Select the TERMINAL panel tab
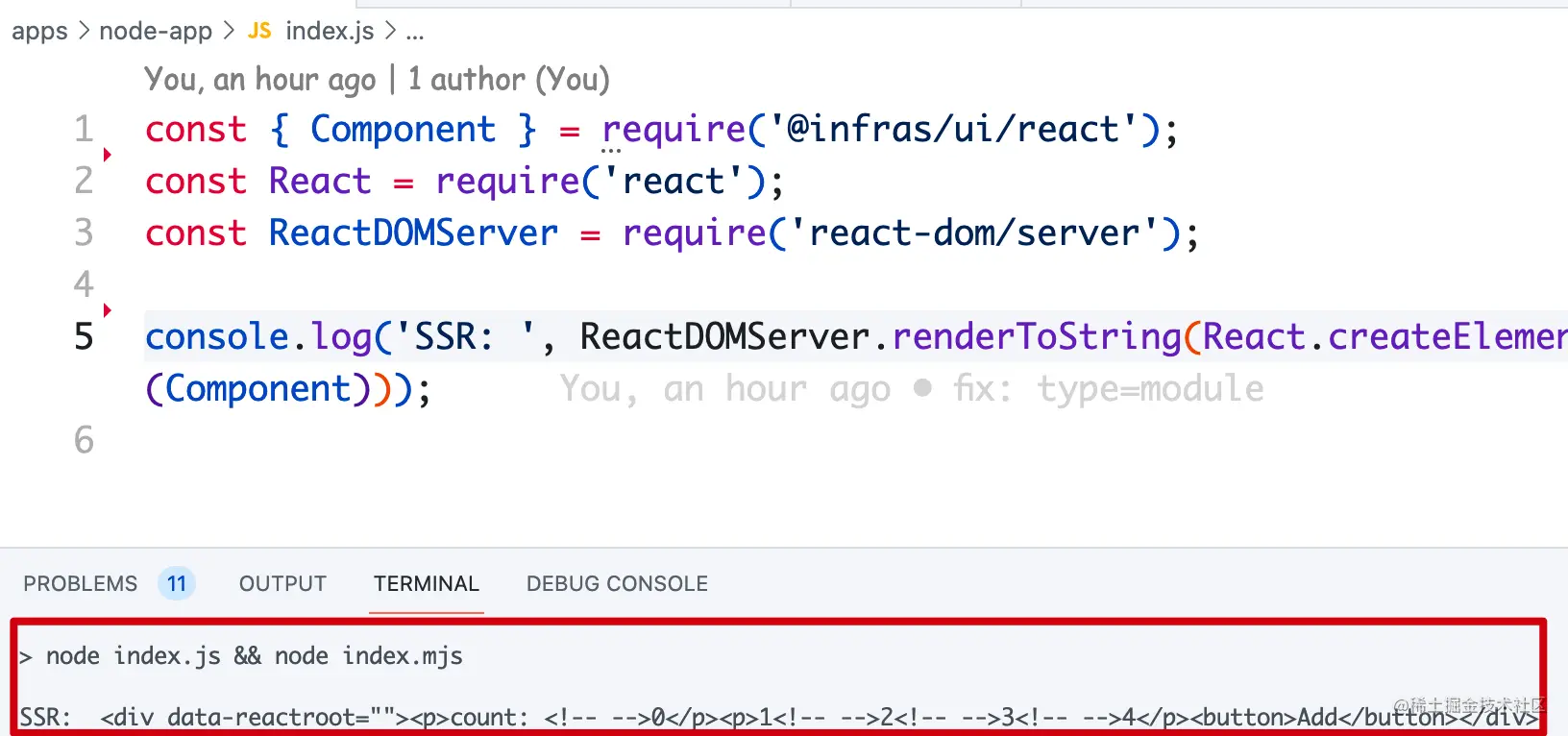 click(426, 583)
